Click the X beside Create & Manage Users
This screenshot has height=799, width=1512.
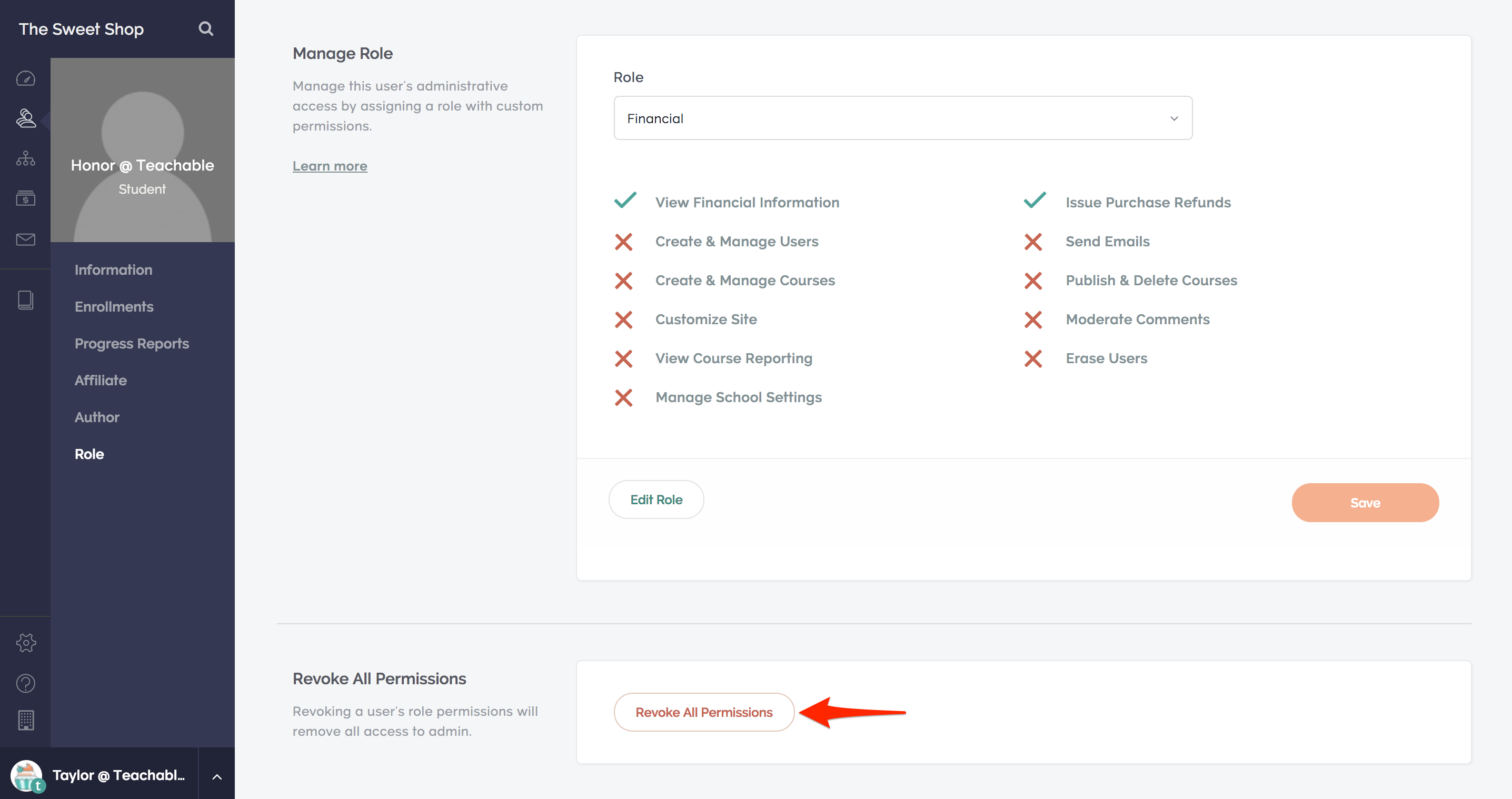coord(623,242)
